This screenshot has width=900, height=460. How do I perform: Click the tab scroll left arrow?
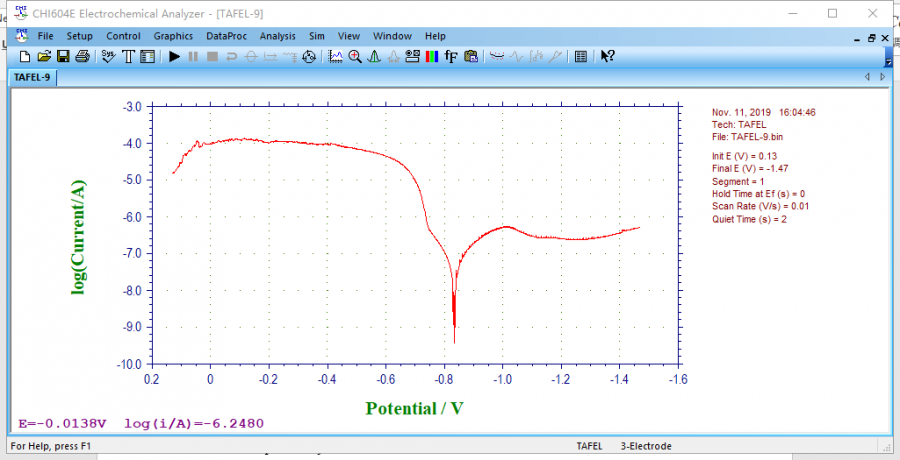point(867,77)
